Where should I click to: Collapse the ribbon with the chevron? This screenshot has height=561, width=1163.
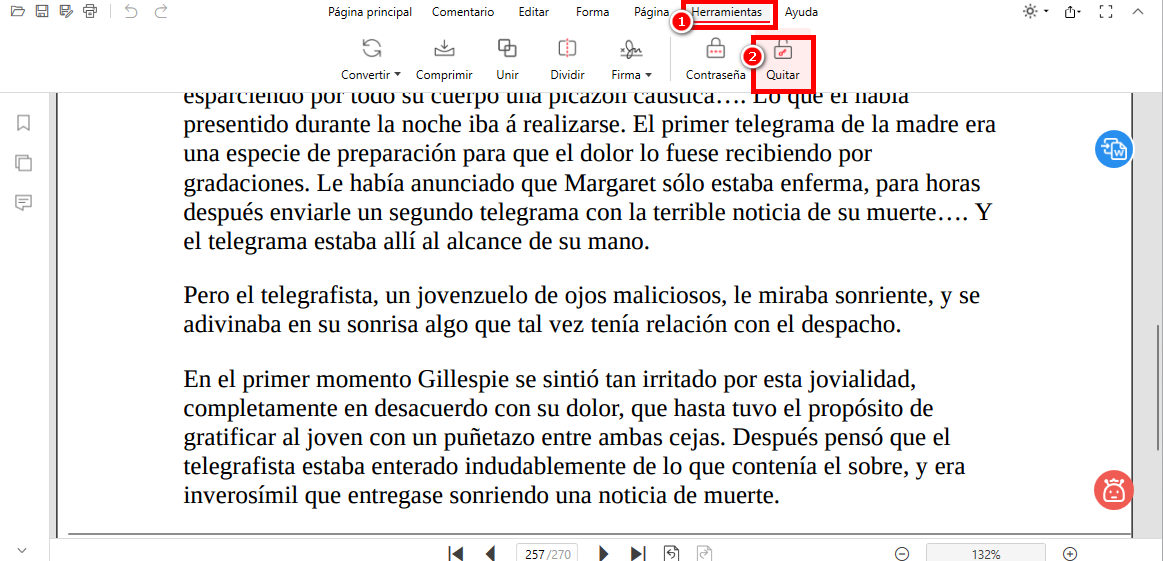pos(1138,11)
